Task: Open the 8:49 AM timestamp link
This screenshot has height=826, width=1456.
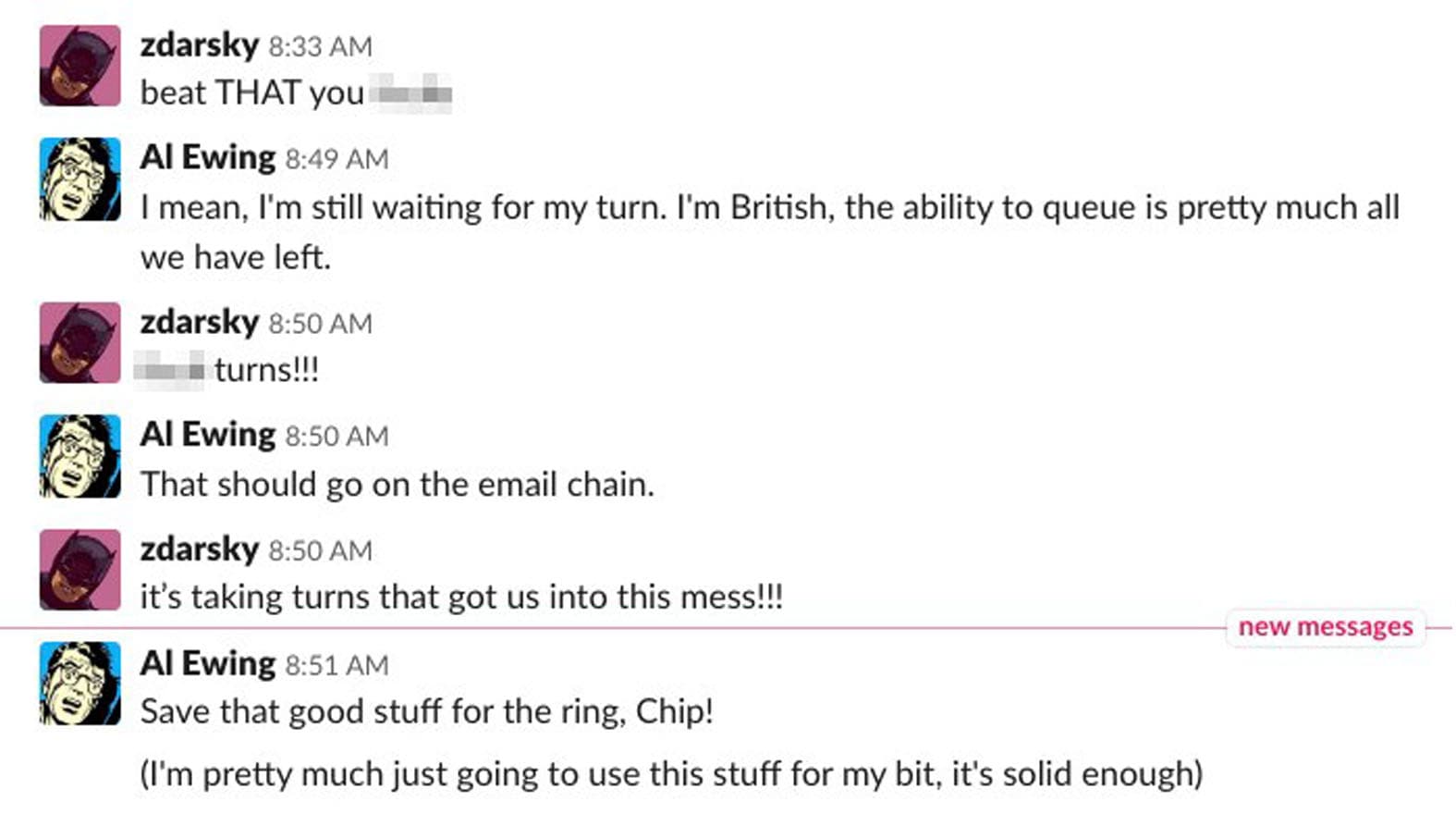Action: 336,159
